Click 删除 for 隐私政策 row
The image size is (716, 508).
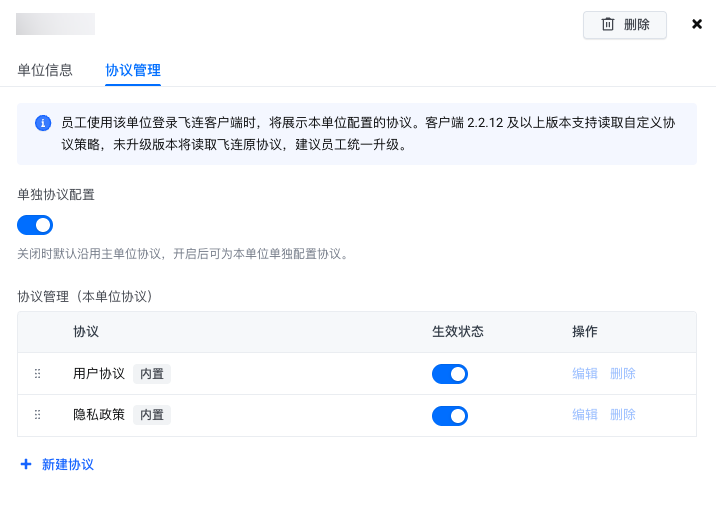tap(623, 415)
